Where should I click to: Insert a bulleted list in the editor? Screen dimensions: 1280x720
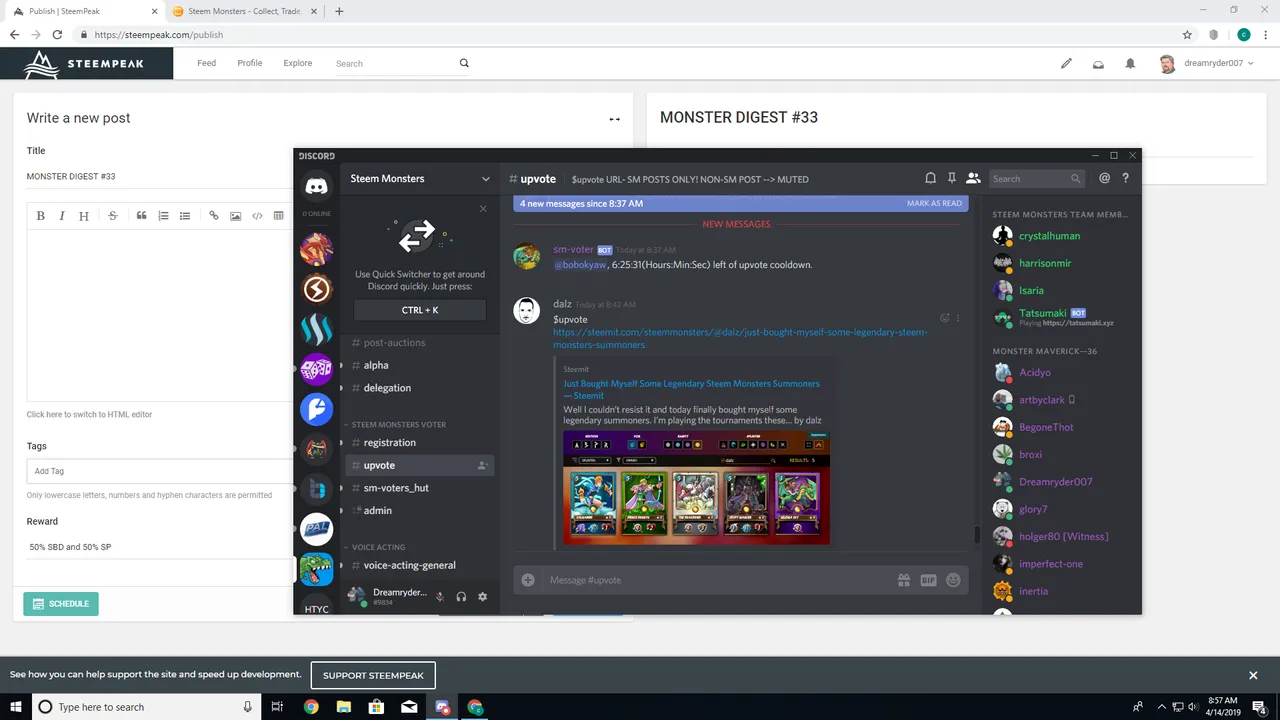[x=185, y=216]
